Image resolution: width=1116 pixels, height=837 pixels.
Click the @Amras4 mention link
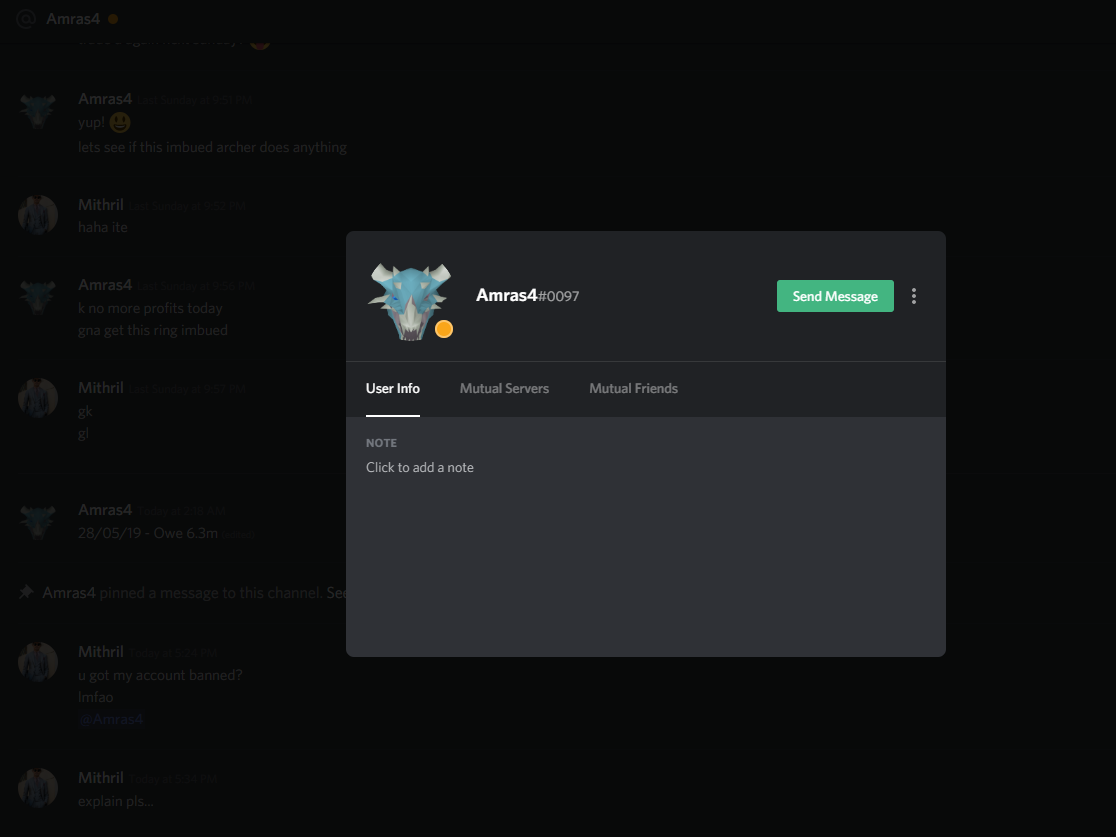(x=111, y=720)
